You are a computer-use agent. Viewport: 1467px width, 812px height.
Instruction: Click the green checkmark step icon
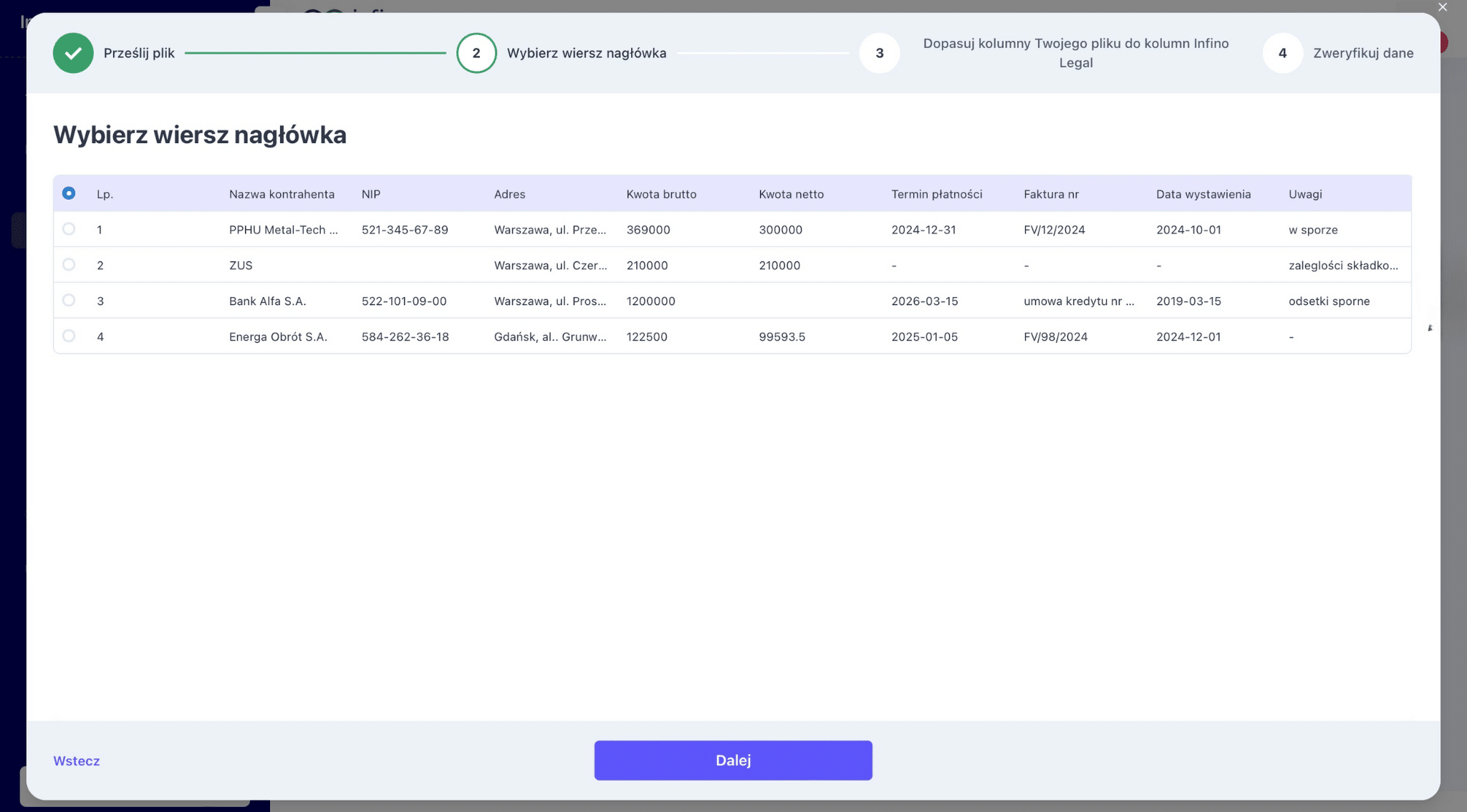coord(73,53)
